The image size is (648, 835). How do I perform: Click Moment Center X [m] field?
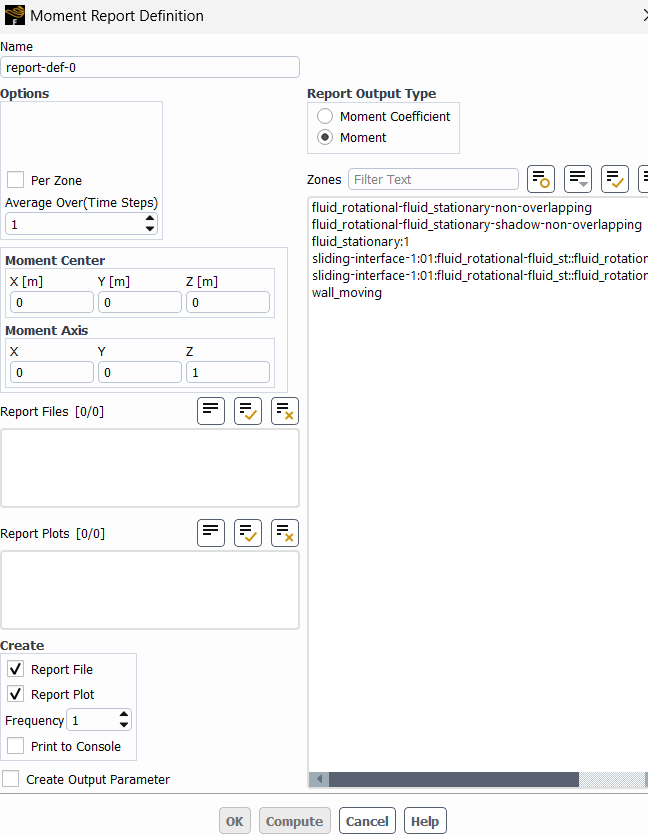pos(52,302)
